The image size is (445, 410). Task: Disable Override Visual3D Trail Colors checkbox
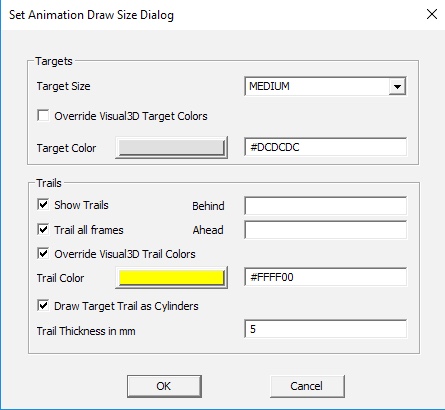[43, 253]
